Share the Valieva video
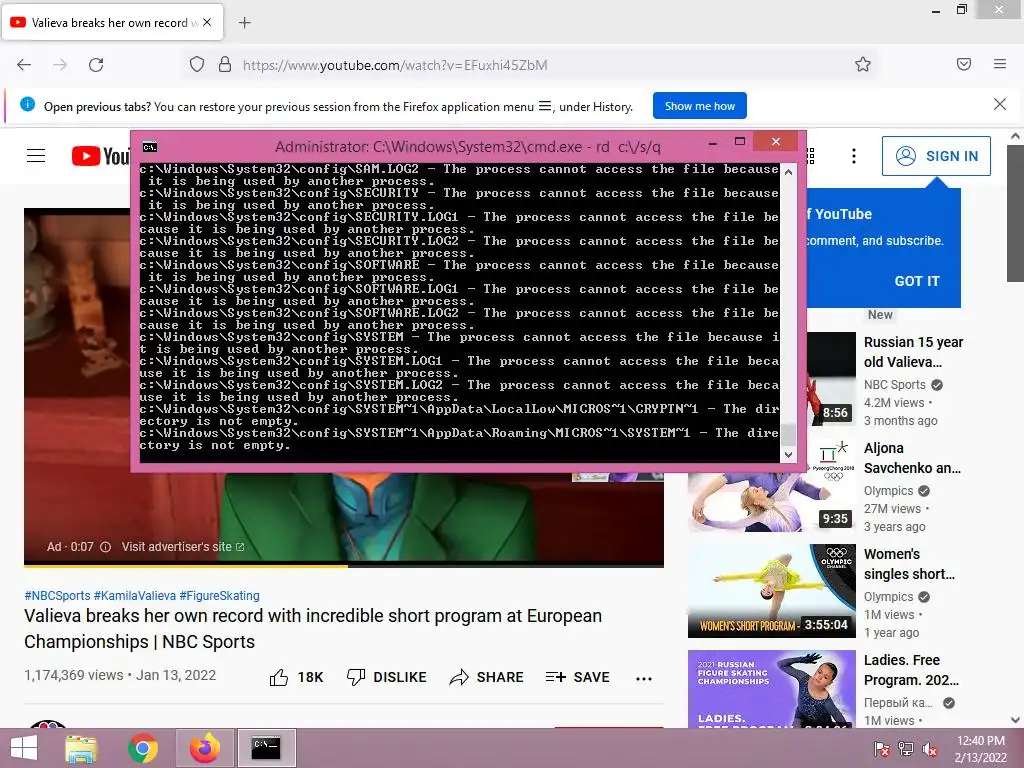 click(x=487, y=677)
